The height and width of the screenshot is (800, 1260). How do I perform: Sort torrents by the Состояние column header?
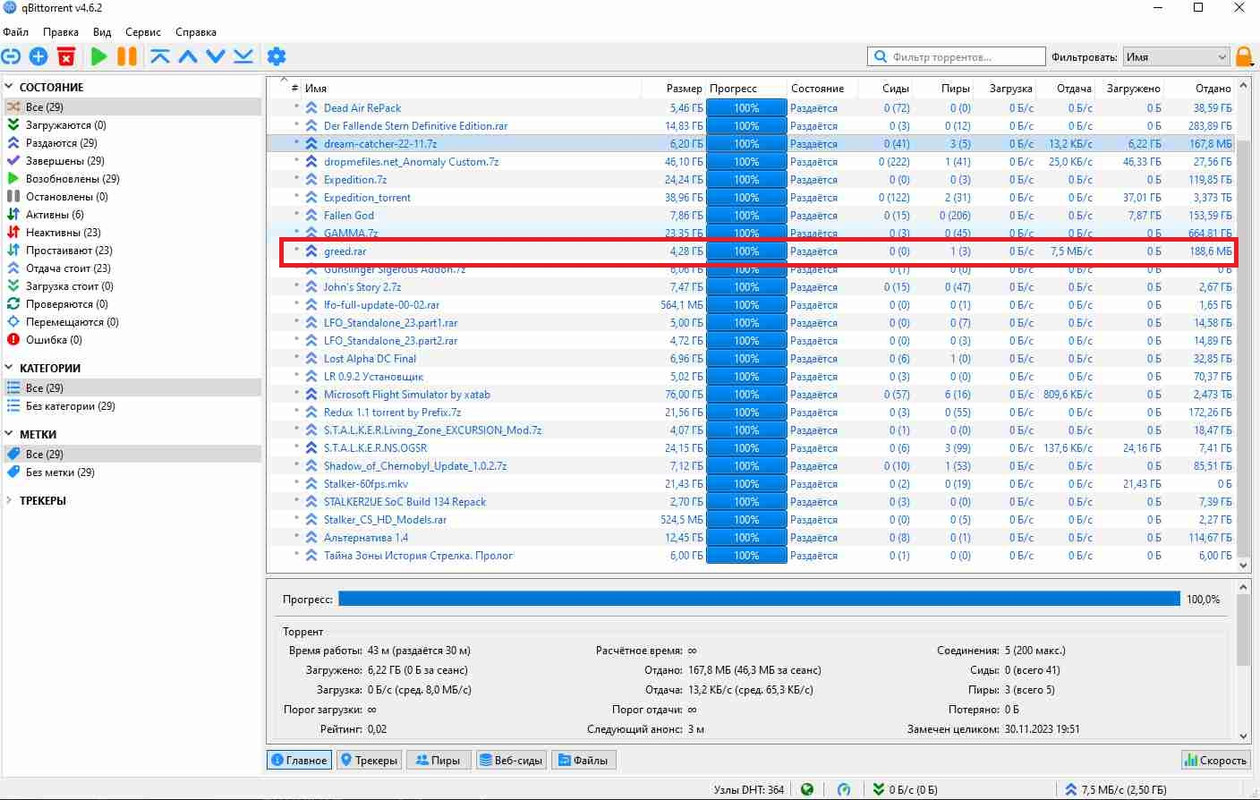817,88
